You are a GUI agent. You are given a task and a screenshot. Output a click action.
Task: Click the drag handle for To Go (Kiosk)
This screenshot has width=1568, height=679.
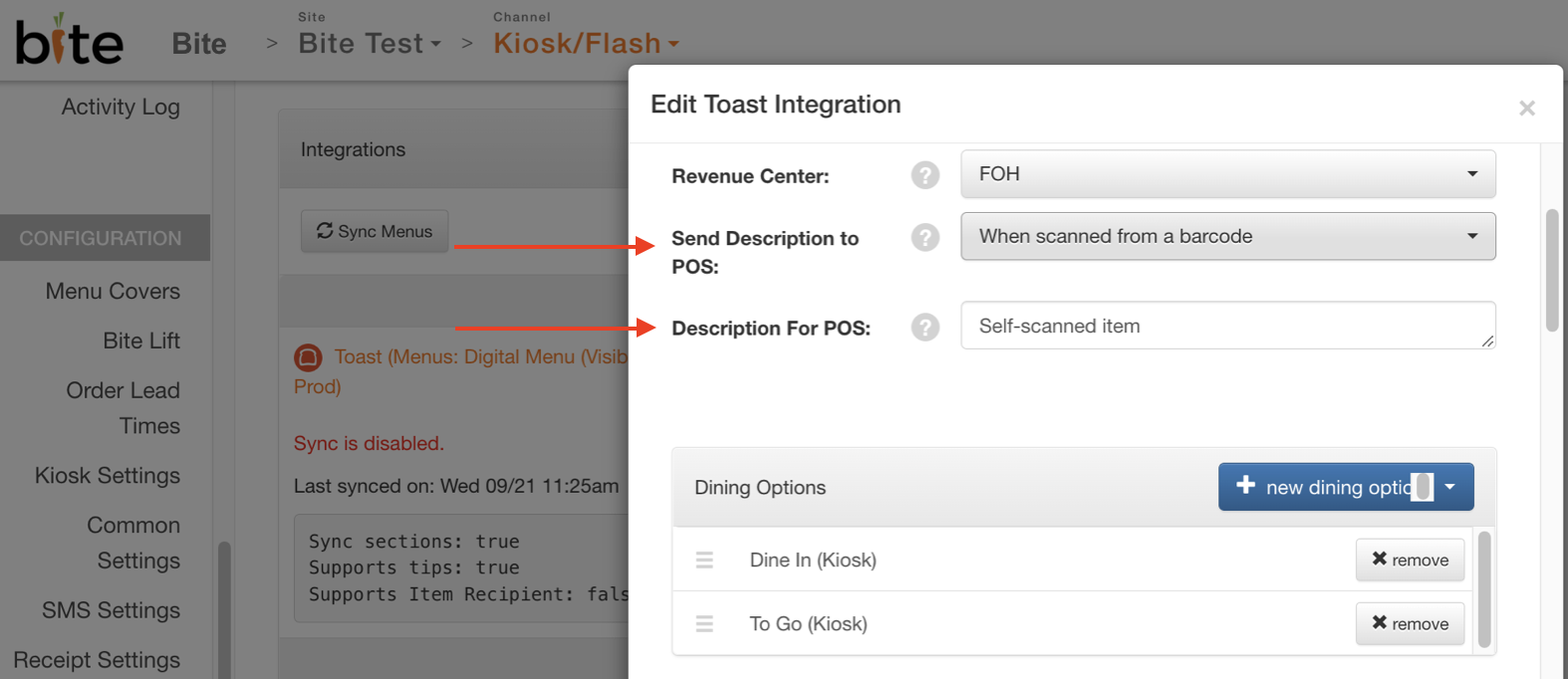[704, 623]
